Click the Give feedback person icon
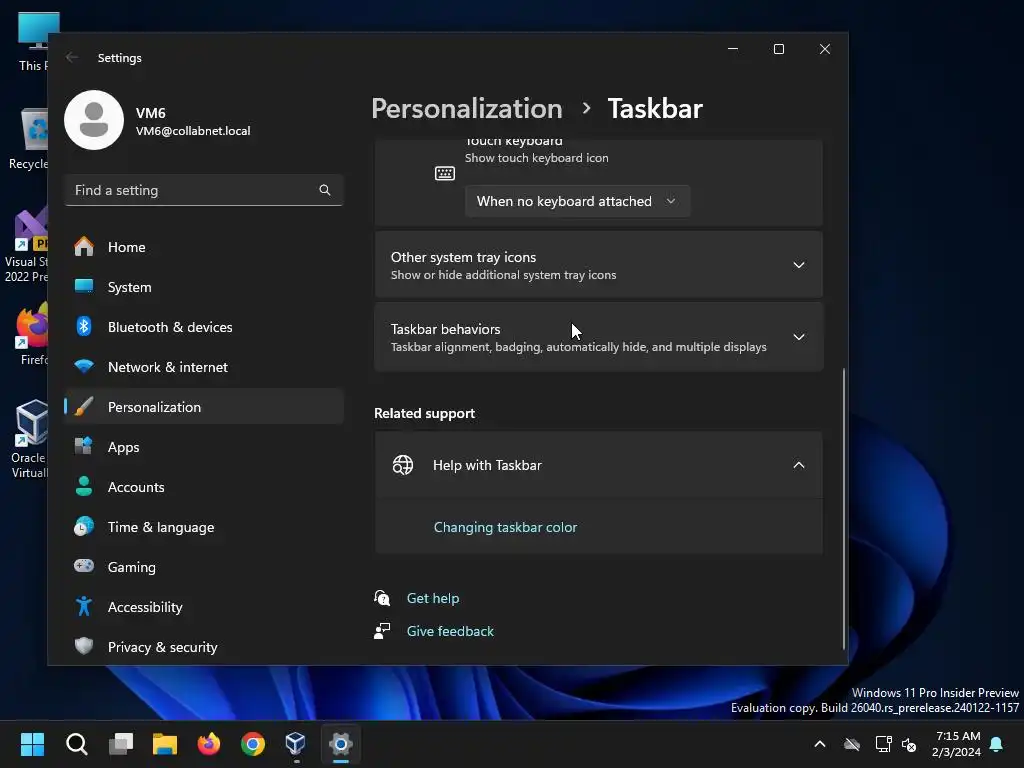 [x=382, y=631]
